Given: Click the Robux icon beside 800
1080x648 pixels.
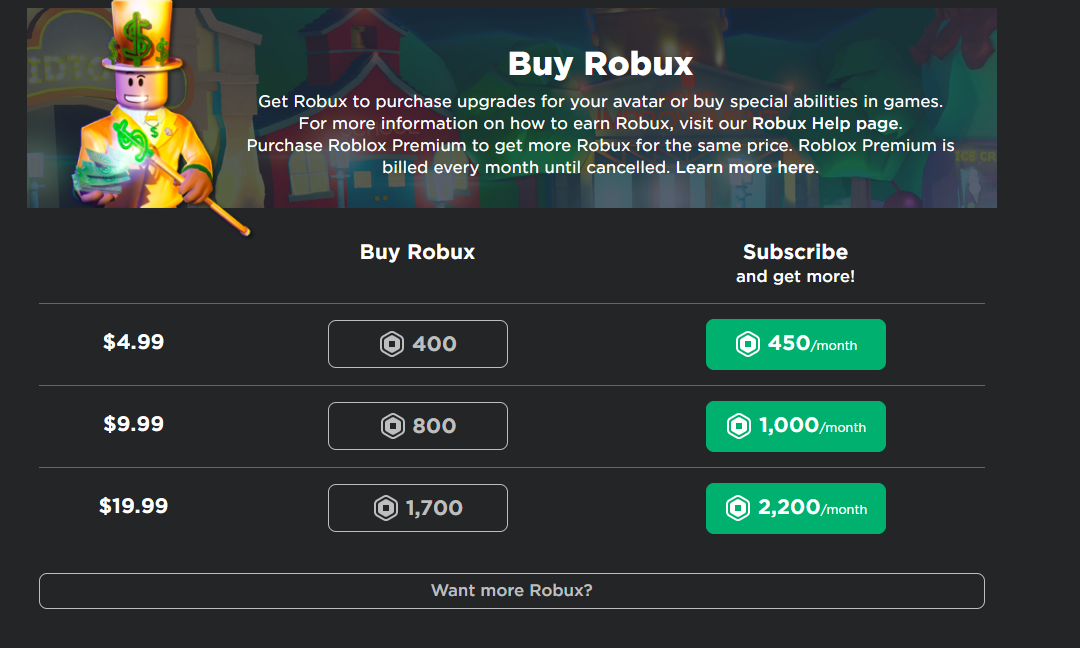Looking at the screenshot, I should 393,426.
